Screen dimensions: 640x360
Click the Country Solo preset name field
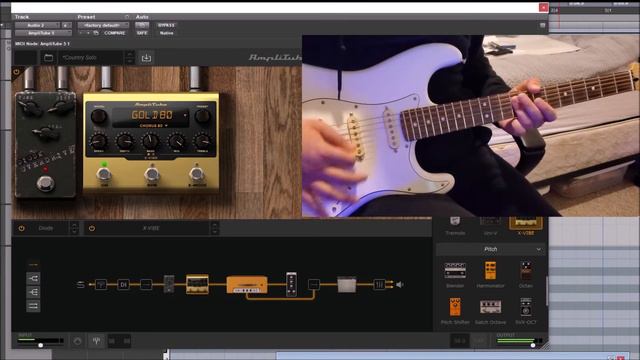click(90, 58)
